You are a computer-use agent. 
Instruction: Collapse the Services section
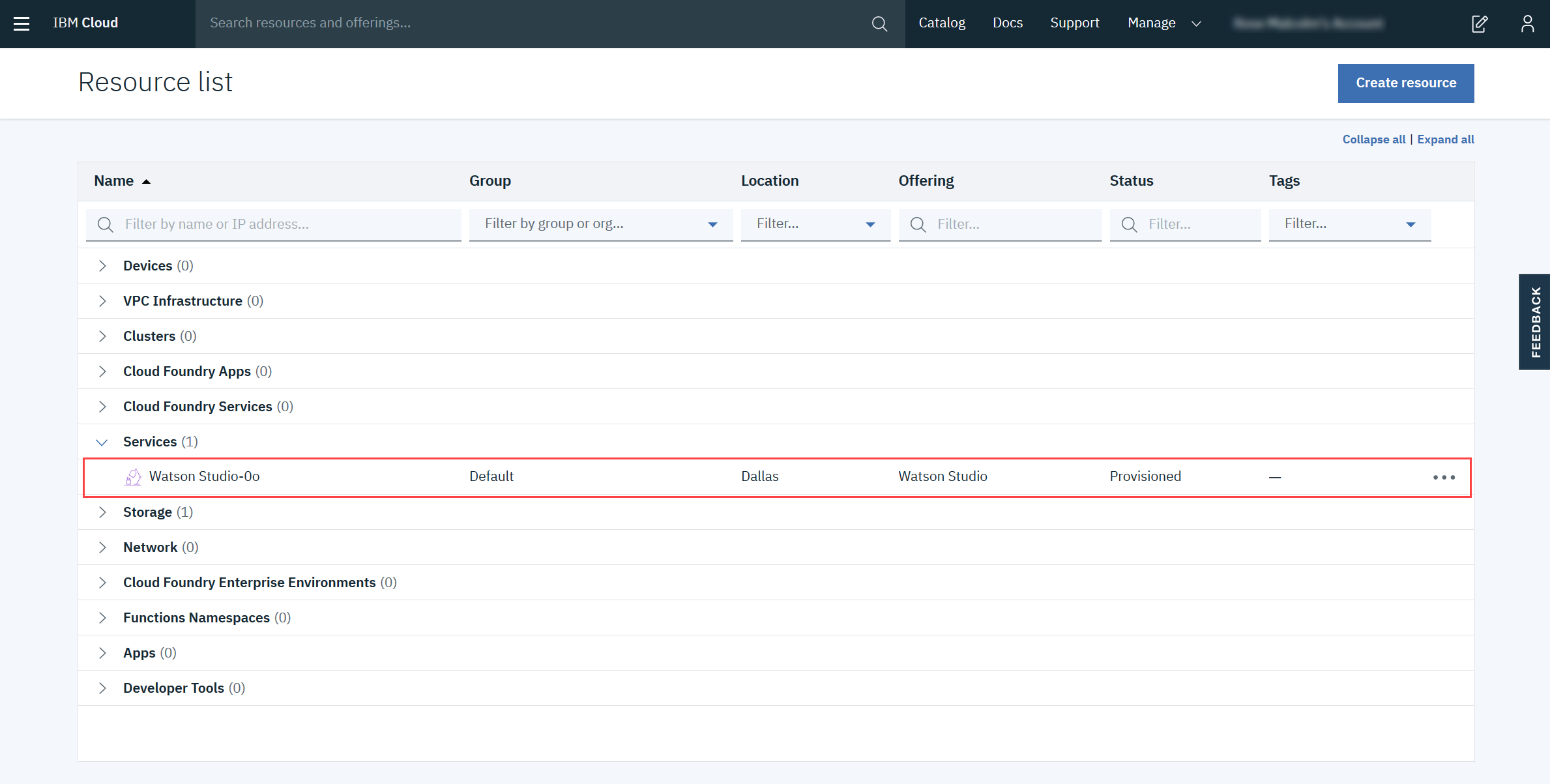click(x=102, y=442)
